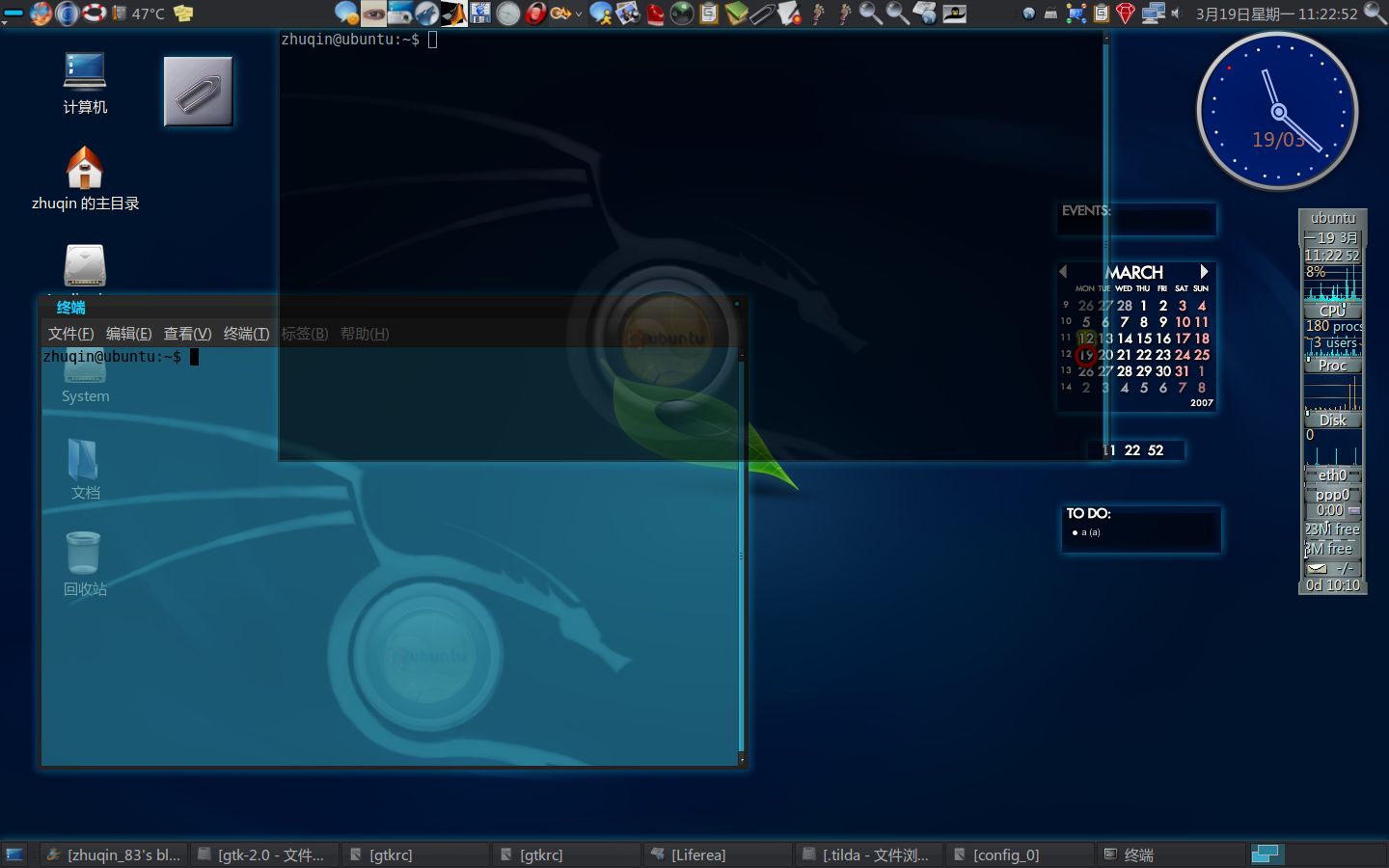This screenshot has width=1389, height=868.
Task: Select March 25 in the calendar
Action: 1202,355
